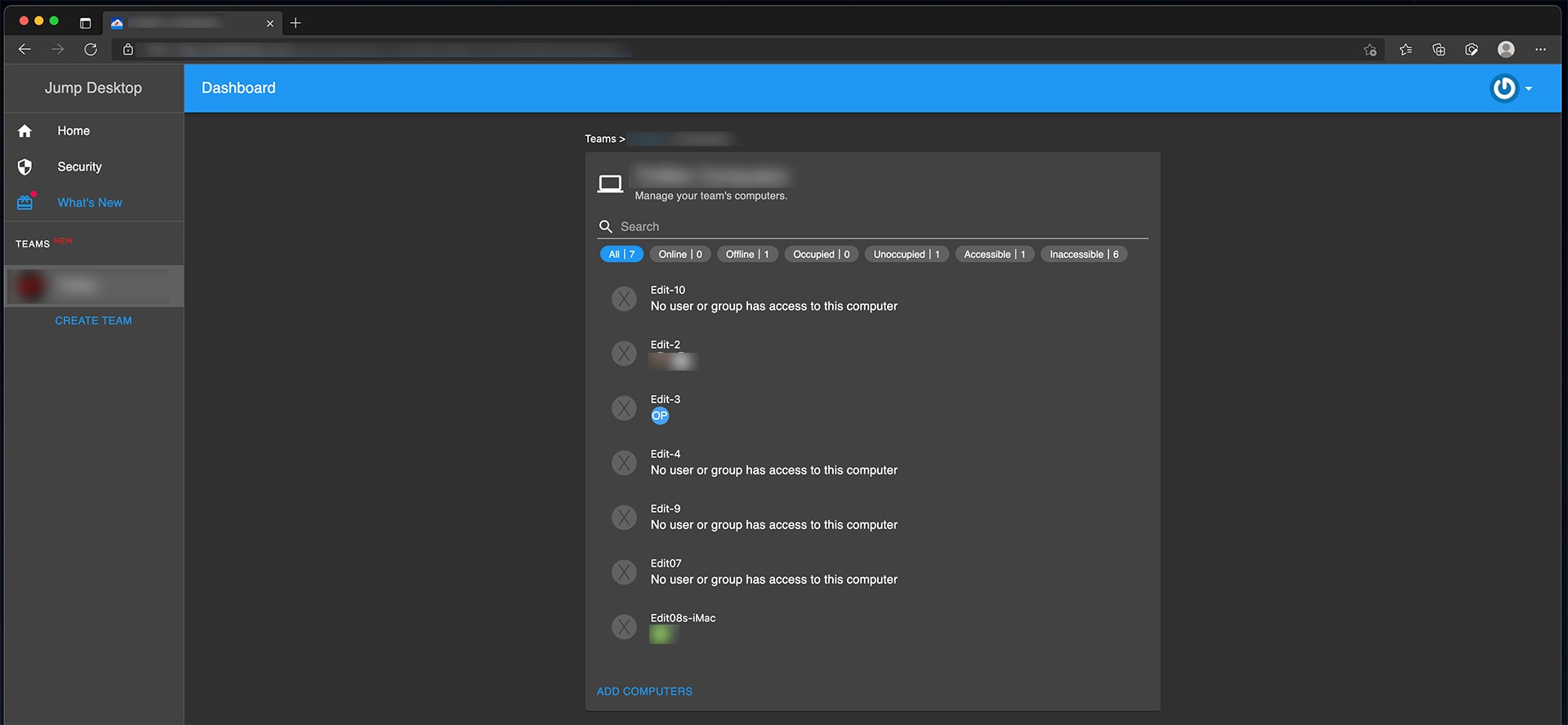Open the browser collections icon

[1439, 50]
